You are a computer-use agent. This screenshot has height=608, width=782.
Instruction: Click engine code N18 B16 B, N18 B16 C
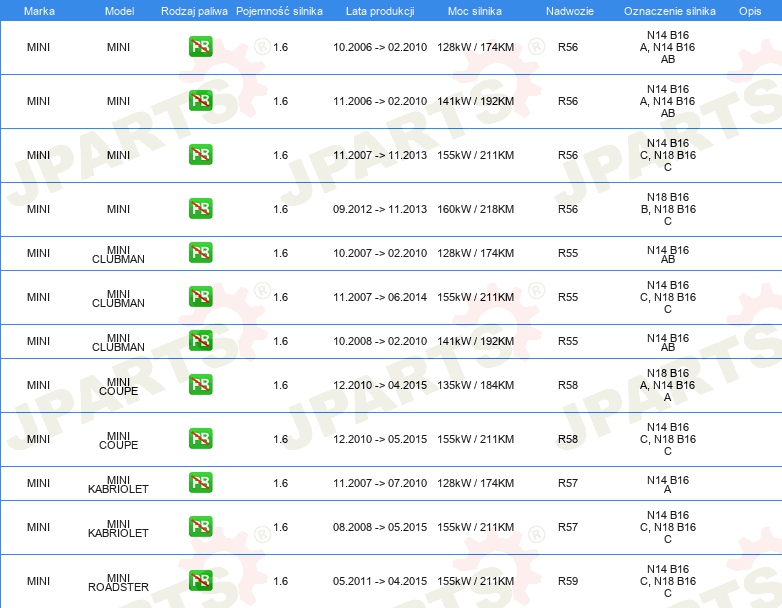tap(668, 209)
